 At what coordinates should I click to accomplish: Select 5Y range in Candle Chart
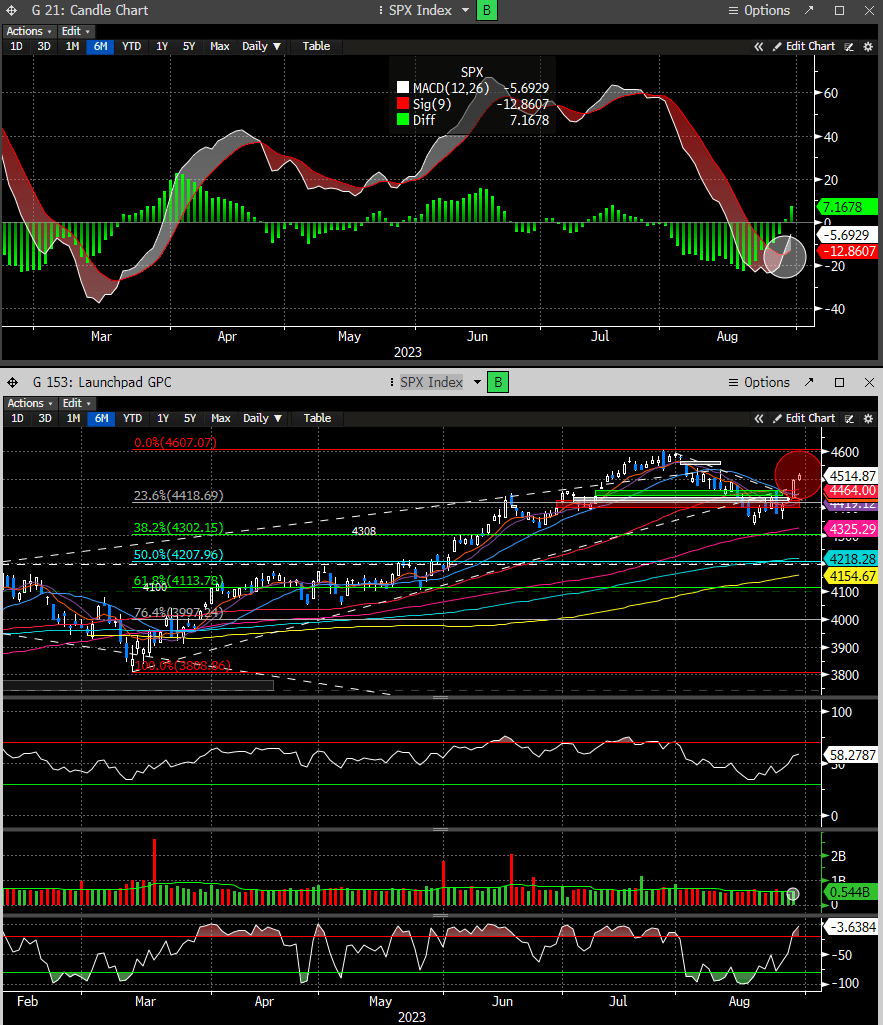pyautogui.click(x=189, y=46)
